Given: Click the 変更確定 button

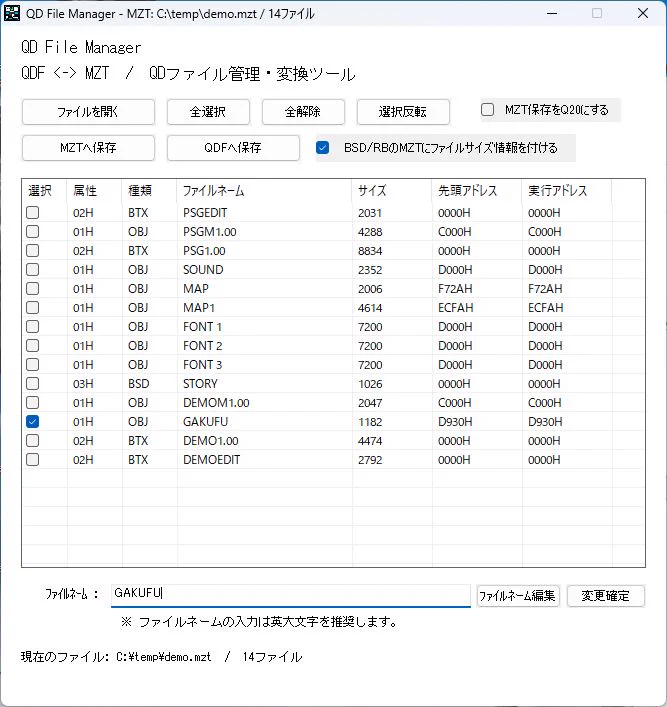Looking at the screenshot, I should (605, 596).
